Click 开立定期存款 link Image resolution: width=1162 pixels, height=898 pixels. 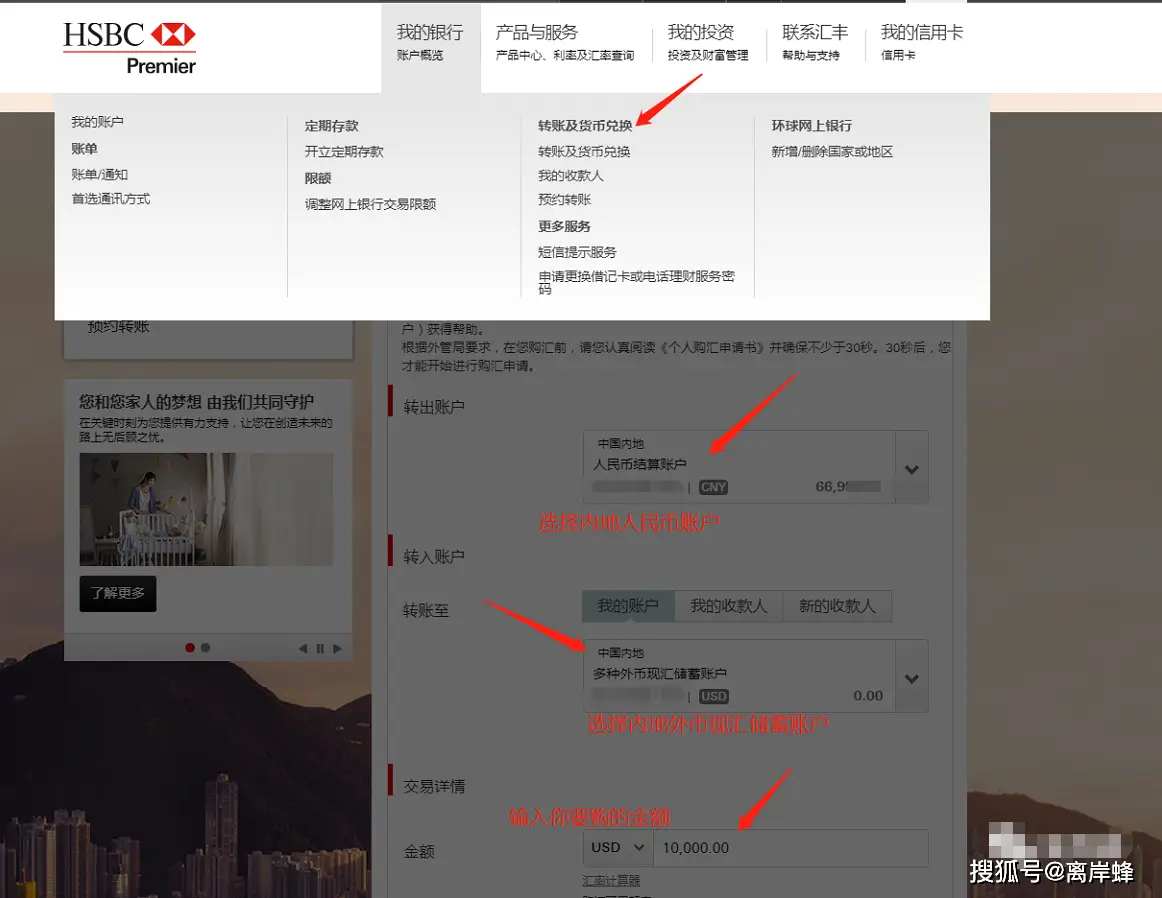tap(344, 151)
